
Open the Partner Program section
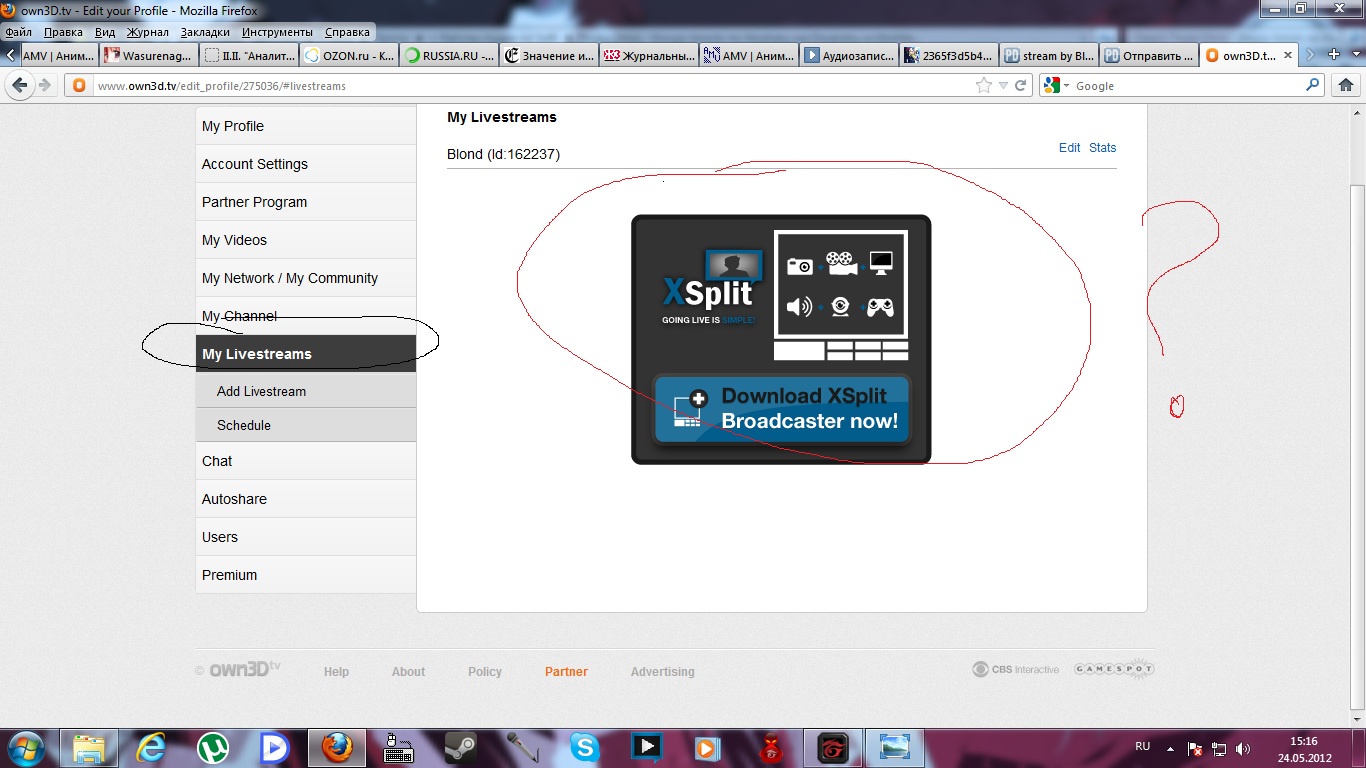click(306, 202)
